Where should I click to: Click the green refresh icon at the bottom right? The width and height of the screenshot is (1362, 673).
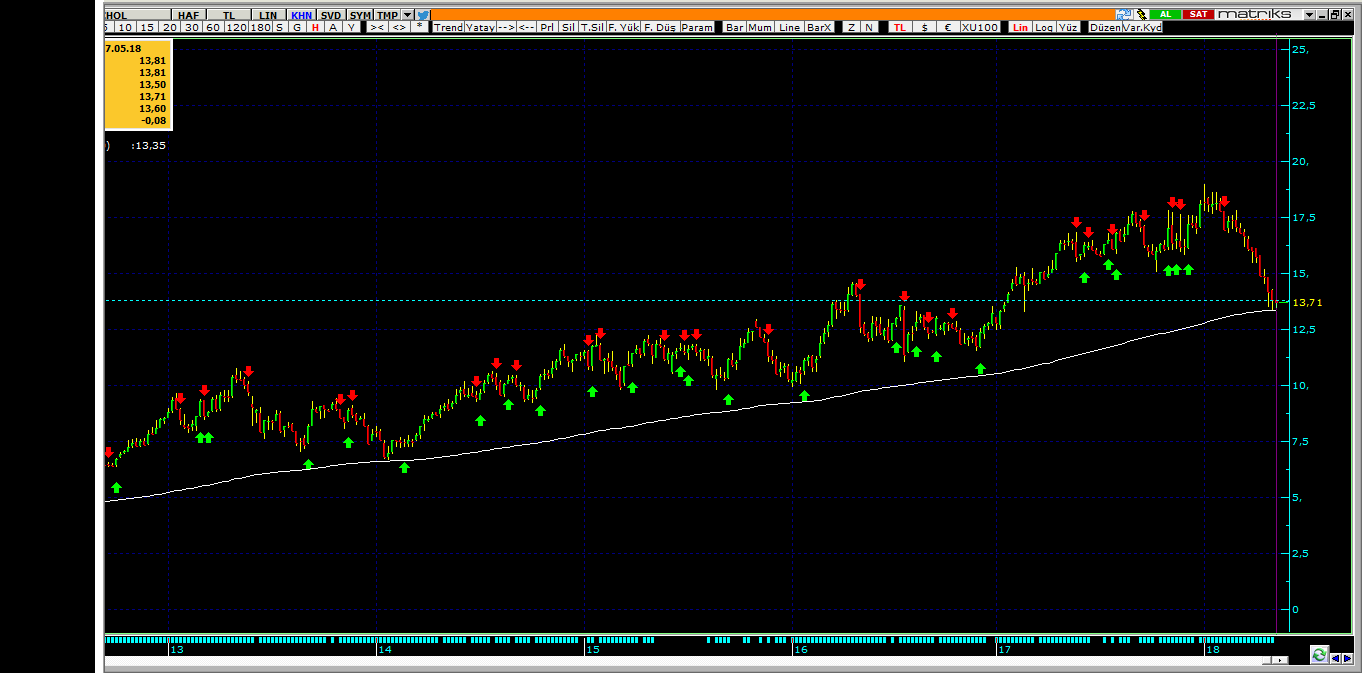tap(1319, 655)
